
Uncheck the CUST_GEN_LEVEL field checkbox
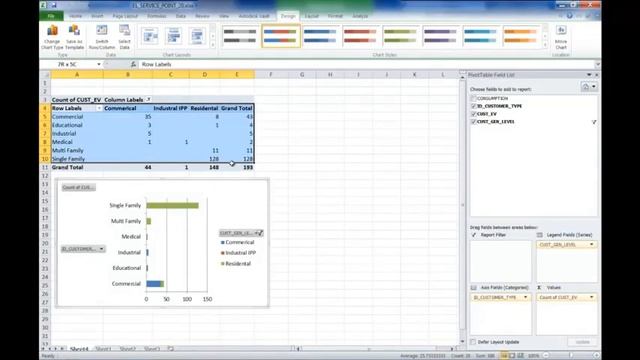pos(473,122)
